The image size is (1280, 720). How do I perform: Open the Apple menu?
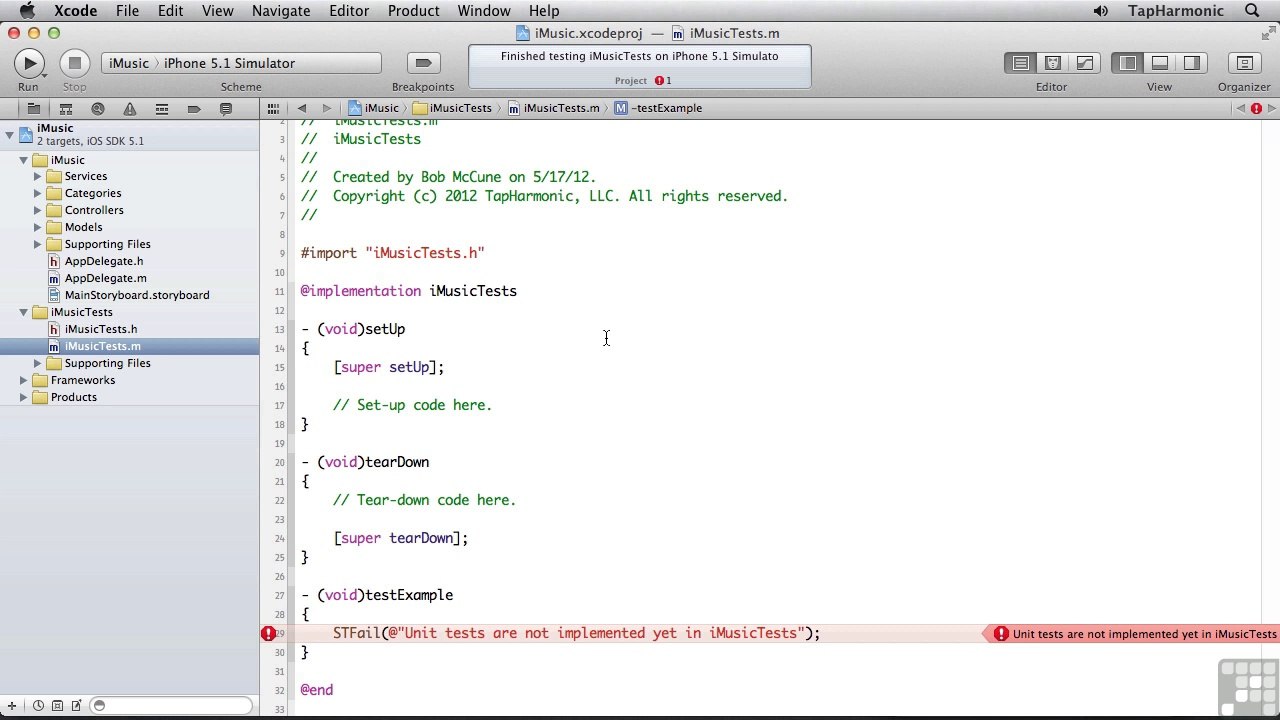27,11
